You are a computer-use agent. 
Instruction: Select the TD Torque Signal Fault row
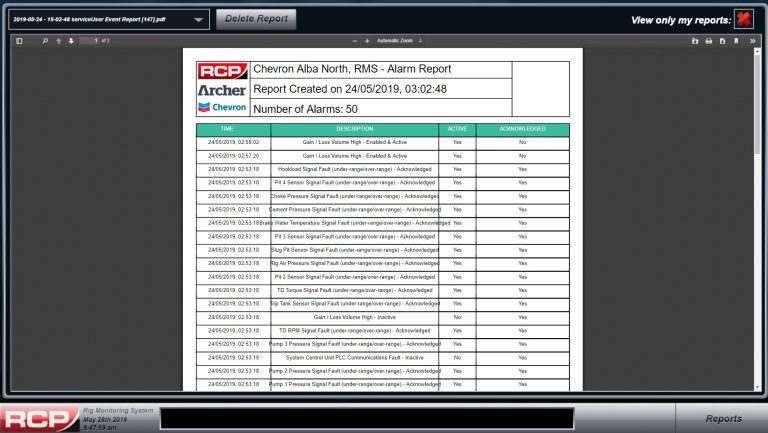383,290
